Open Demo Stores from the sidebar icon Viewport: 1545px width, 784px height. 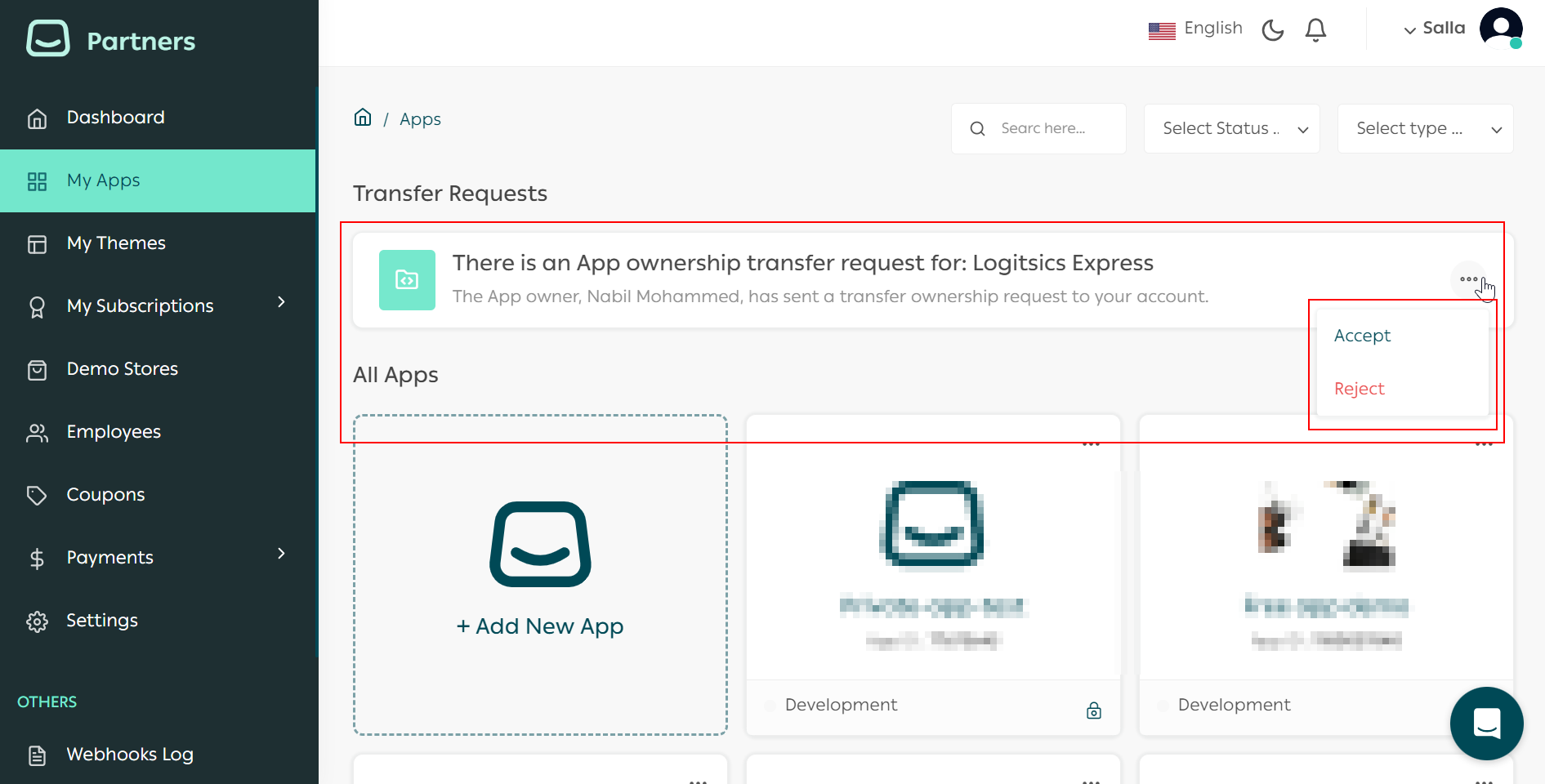coord(38,368)
